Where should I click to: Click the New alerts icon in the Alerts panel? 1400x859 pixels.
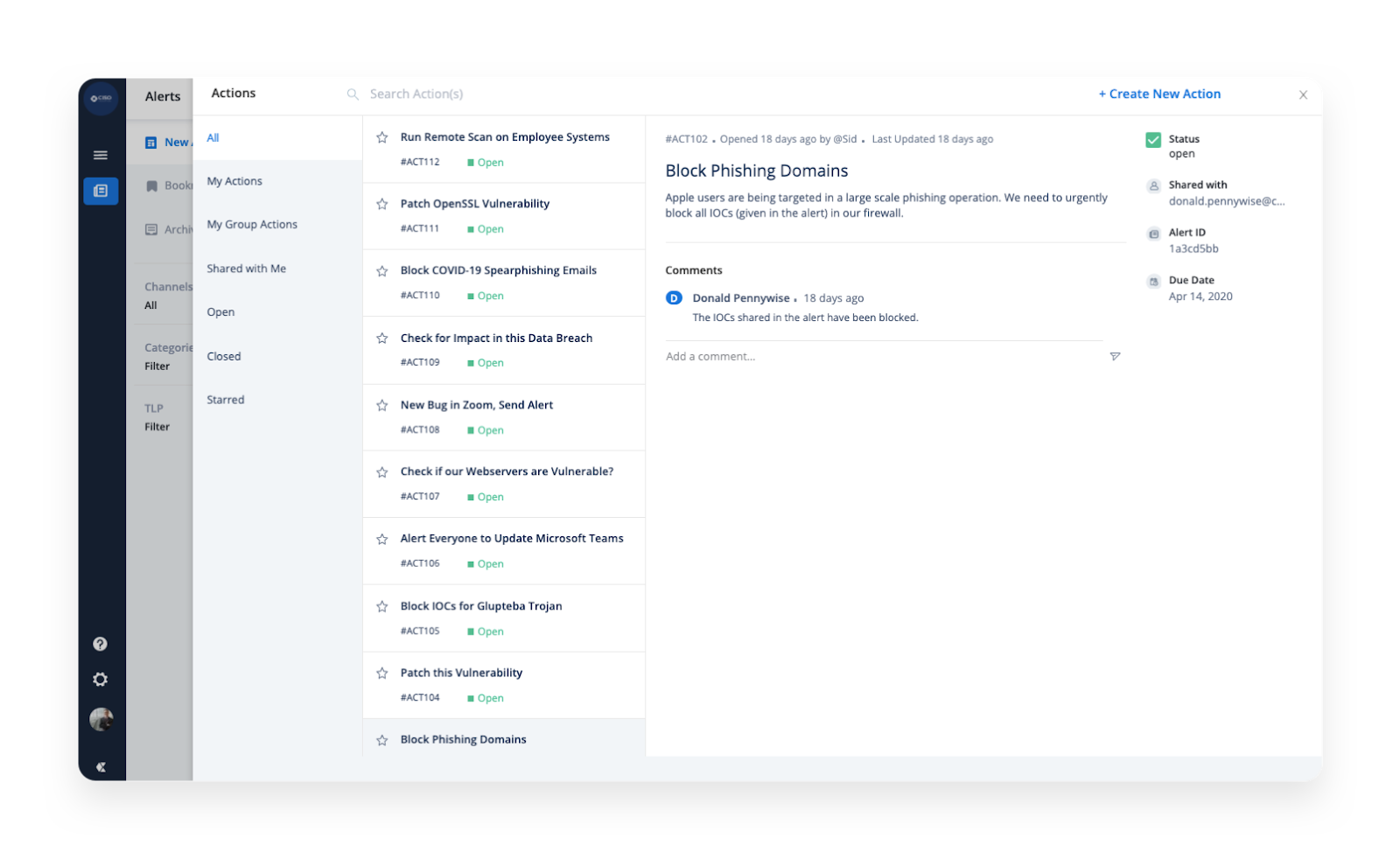(150, 143)
